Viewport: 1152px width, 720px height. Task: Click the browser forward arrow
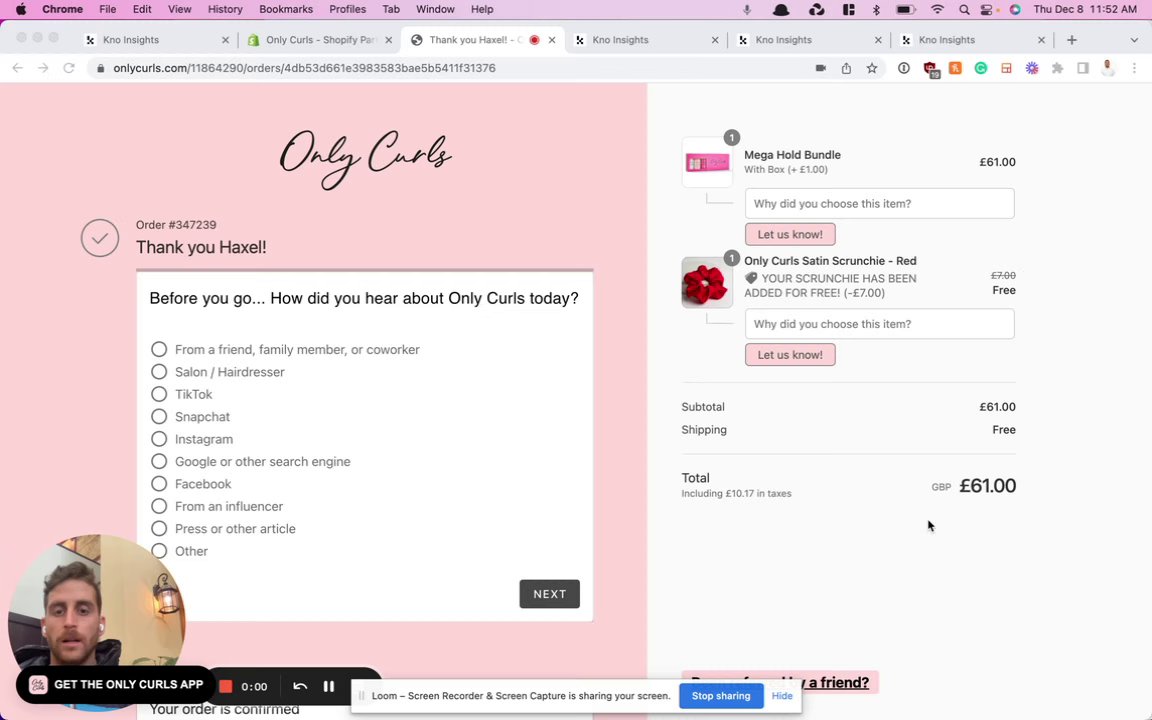[43, 68]
